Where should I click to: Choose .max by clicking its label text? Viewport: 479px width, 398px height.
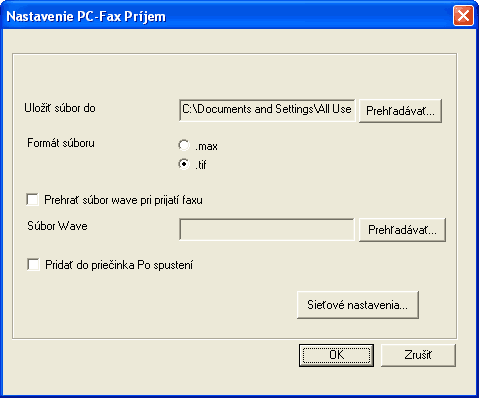(x=206, y=146)
